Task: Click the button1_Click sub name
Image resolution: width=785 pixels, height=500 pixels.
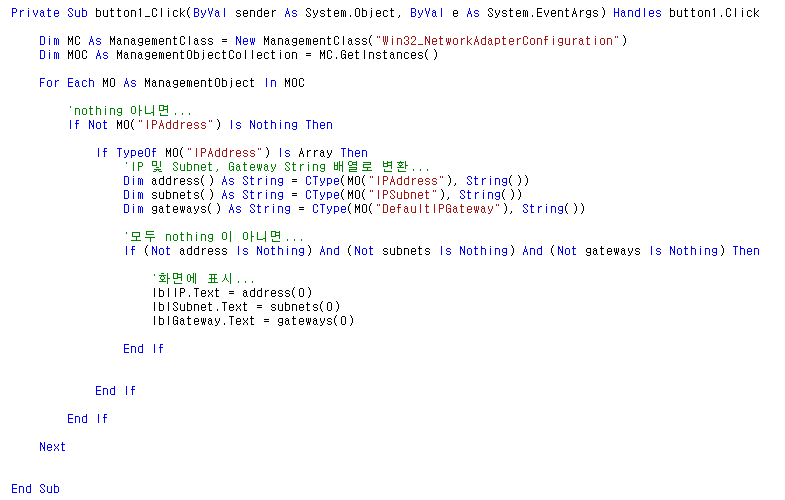Action: point(140,13)
